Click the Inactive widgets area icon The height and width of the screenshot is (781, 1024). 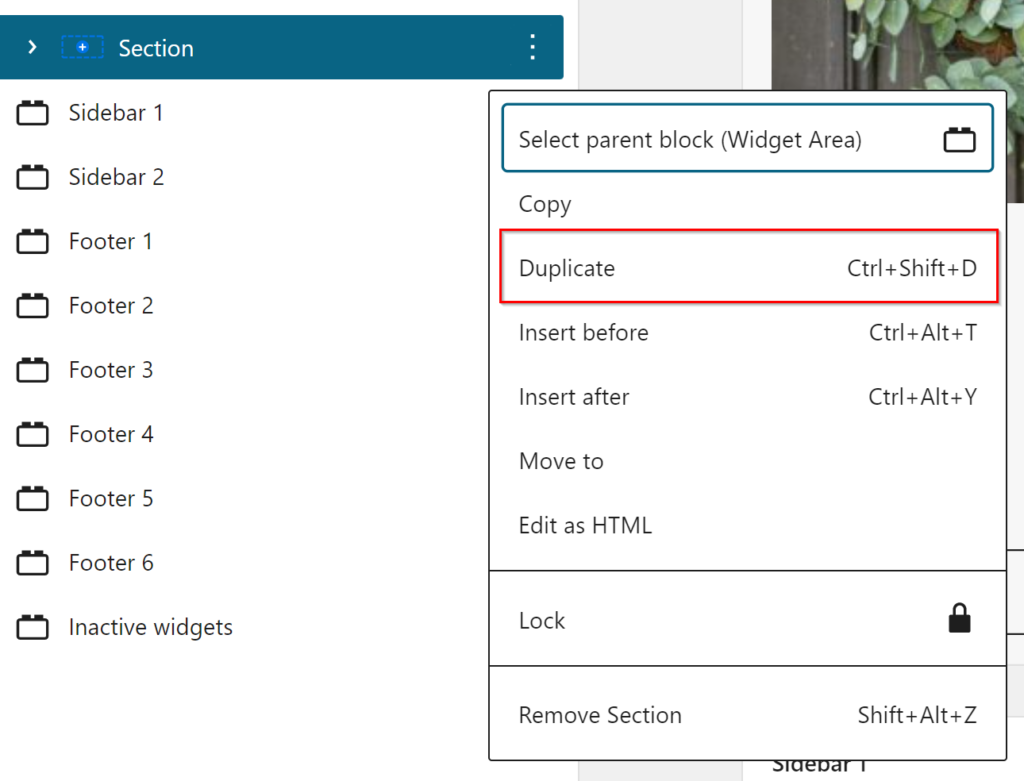[33, 628]
